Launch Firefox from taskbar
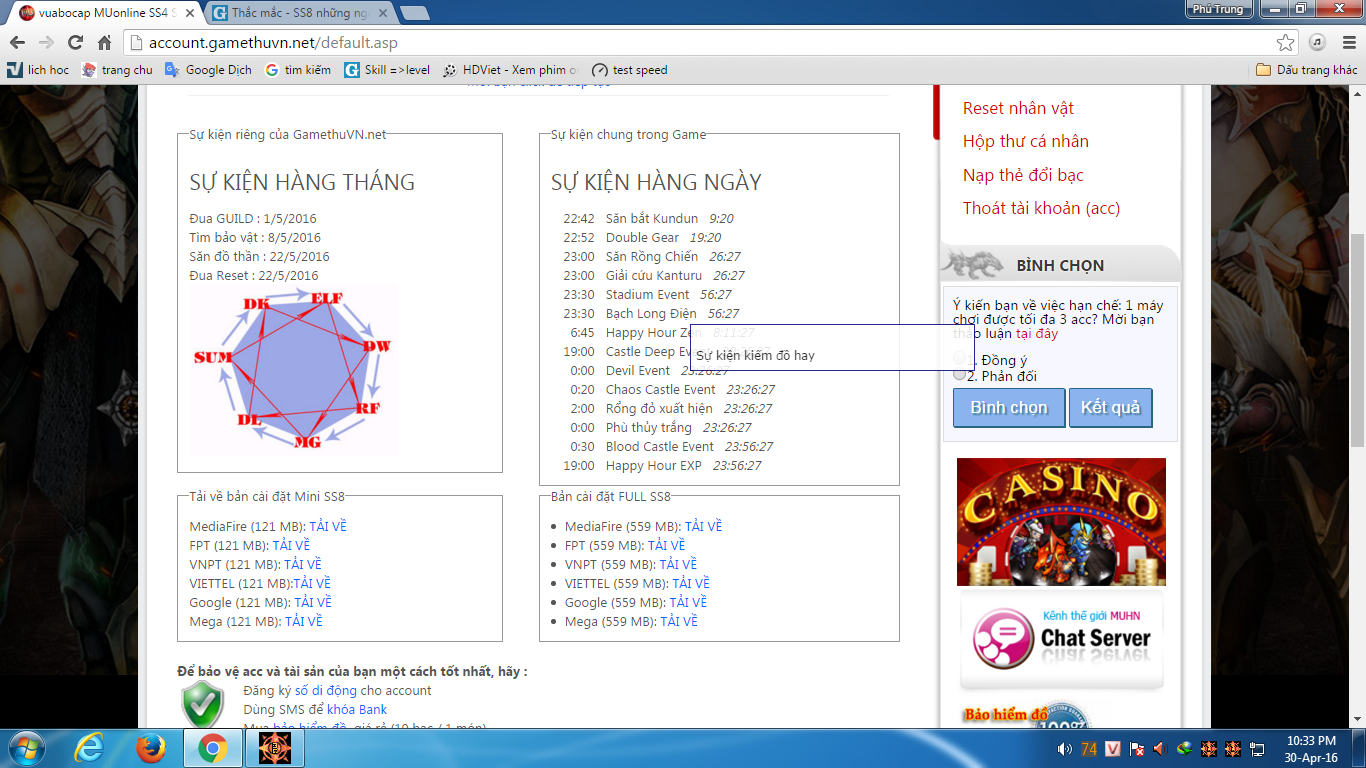1366x768 pixels. pyautogui.click(x=150, y=748)
